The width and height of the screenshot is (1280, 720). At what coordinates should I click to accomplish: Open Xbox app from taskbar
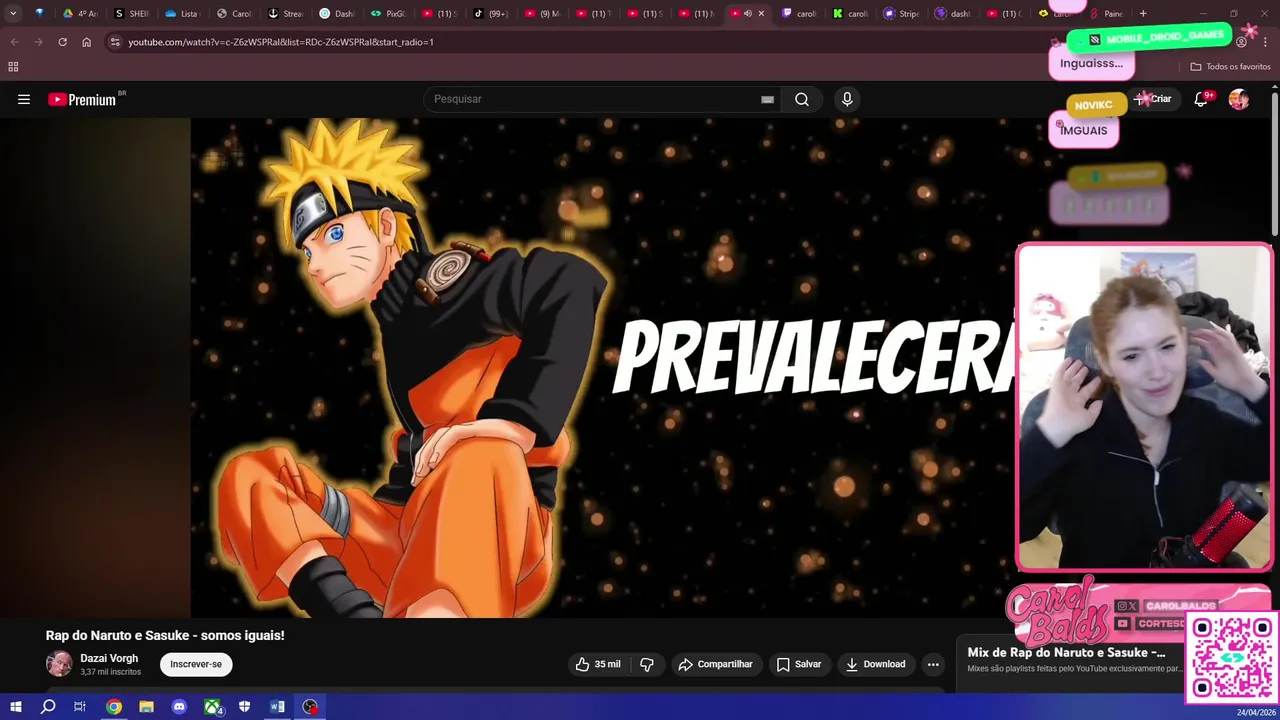pos(212,707)
